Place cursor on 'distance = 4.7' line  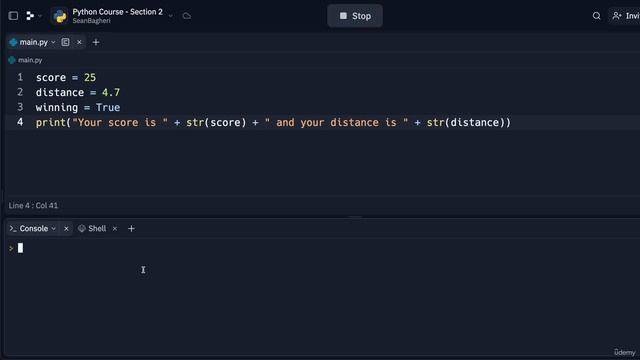(78, 93)
